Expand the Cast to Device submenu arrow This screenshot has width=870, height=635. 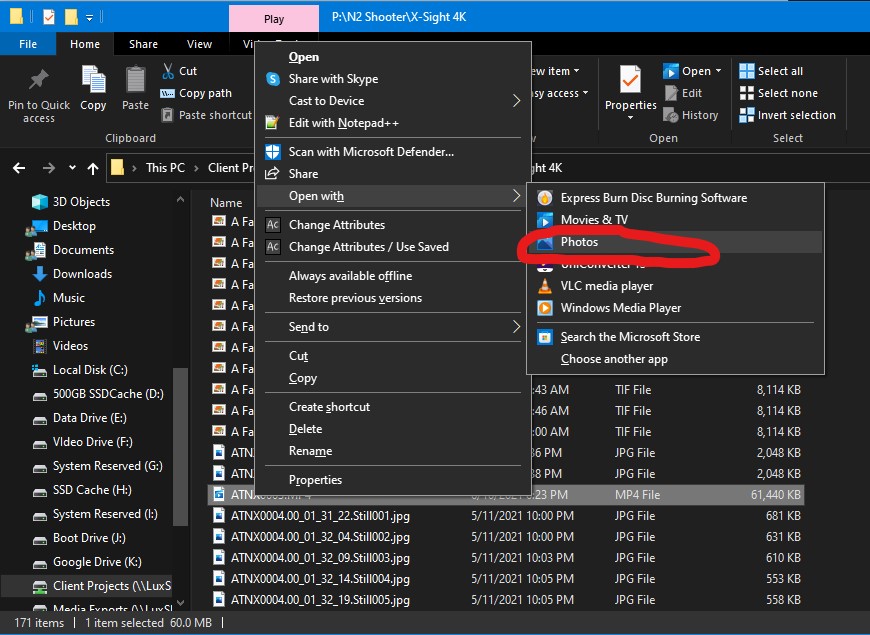click(517, 100)
